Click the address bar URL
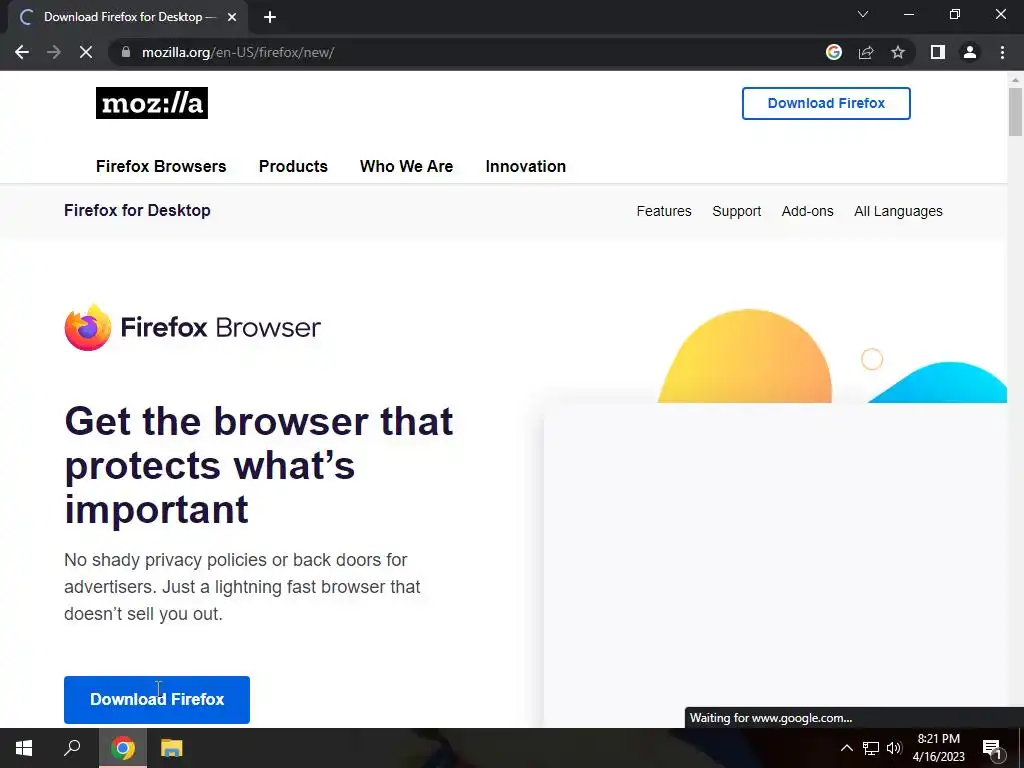The width and height of the screenshot is (1024, 768). point(238,52)
